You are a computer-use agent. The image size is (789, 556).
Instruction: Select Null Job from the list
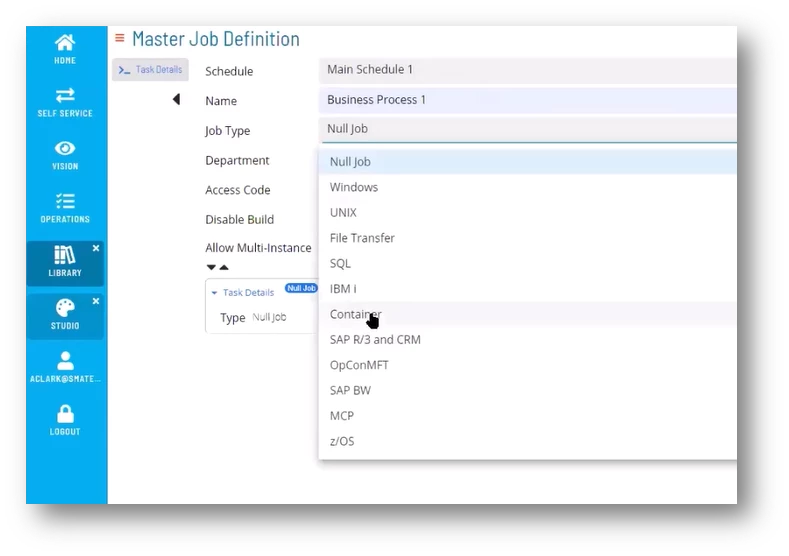pyautogui.click(x=528, y=162)
